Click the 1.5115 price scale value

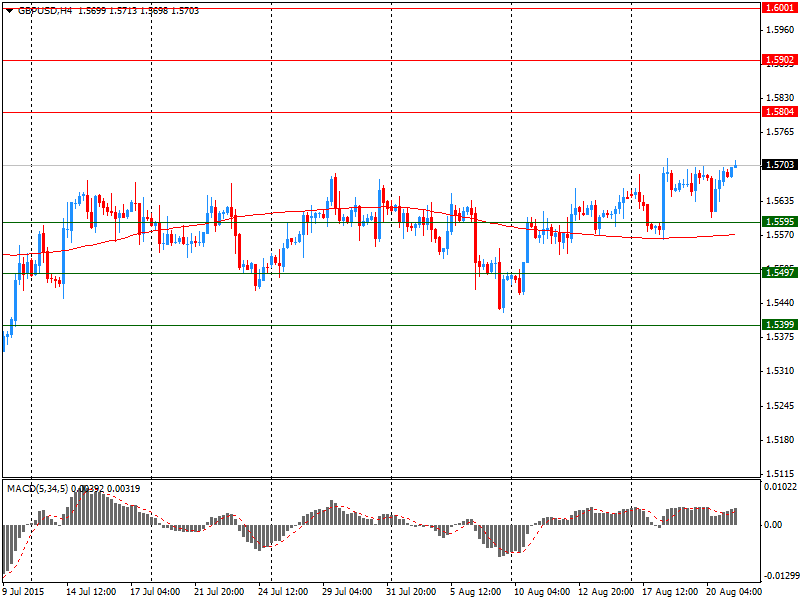pyautogui.click(x=780, y=474)
